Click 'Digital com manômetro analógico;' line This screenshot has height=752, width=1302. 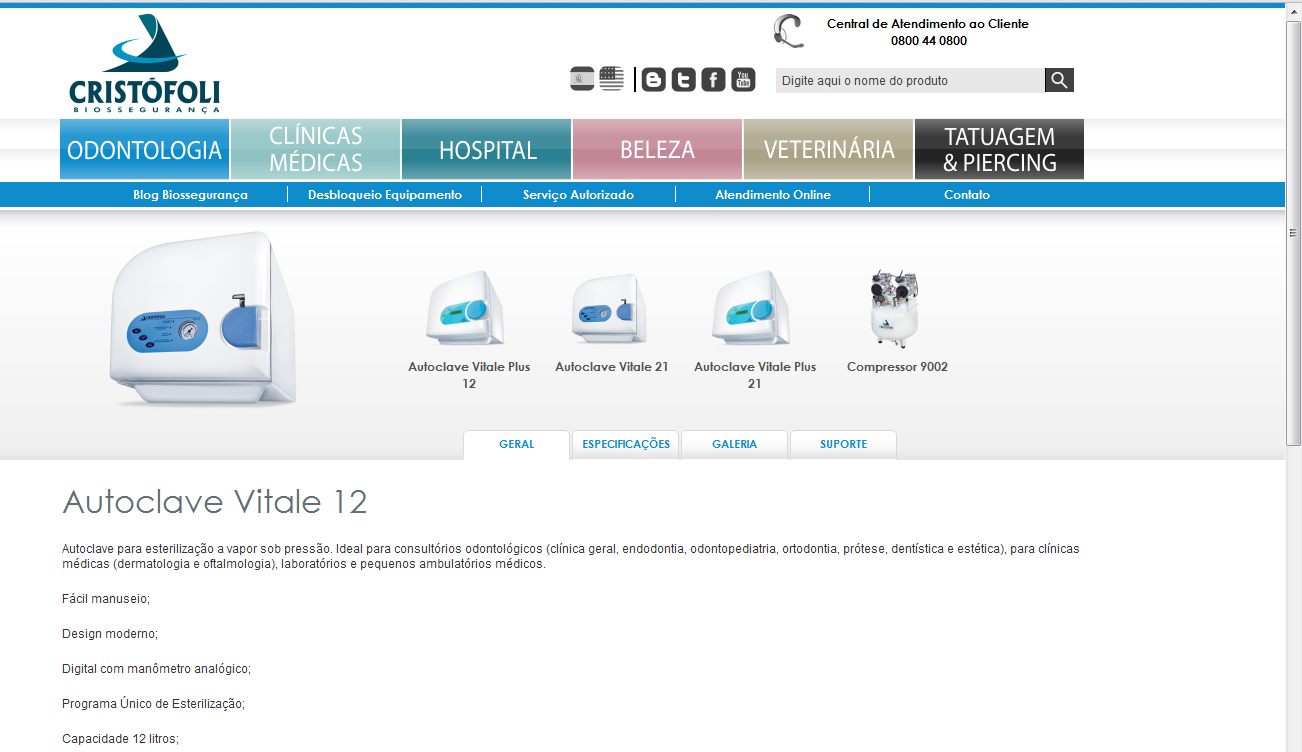(156, 669)
